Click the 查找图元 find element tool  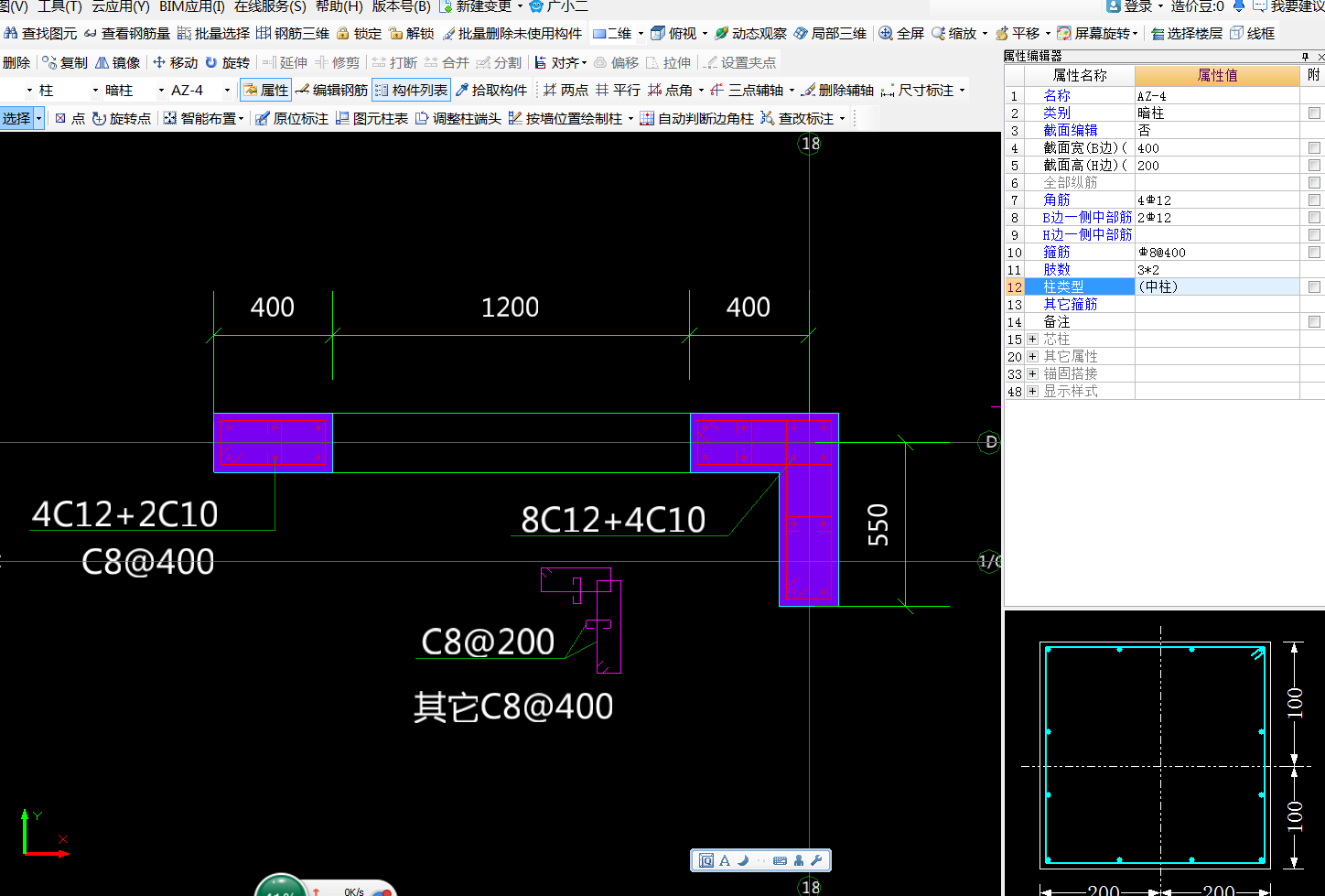point(41,33)
